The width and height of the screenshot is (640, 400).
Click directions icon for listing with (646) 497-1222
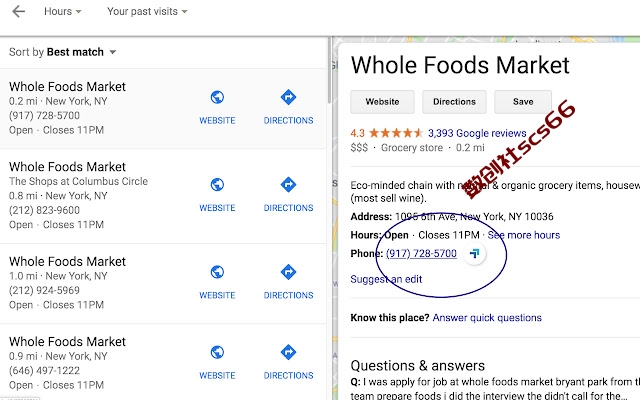coord(288,352)
